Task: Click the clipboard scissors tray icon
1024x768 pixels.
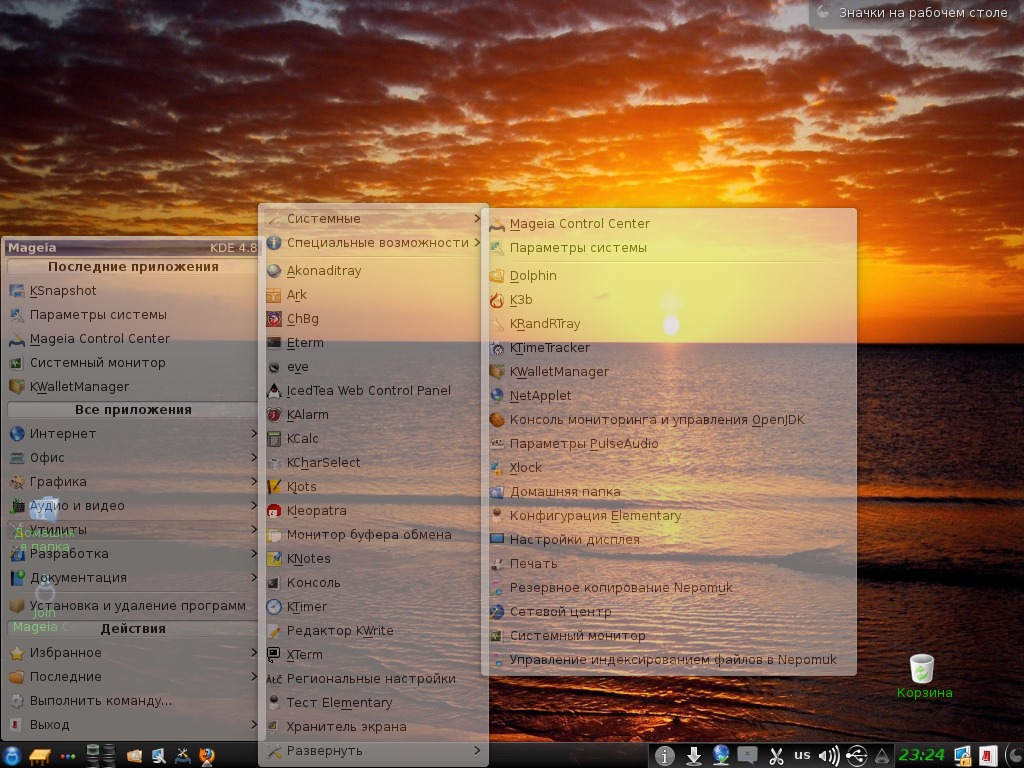Action: click(776, 756)
